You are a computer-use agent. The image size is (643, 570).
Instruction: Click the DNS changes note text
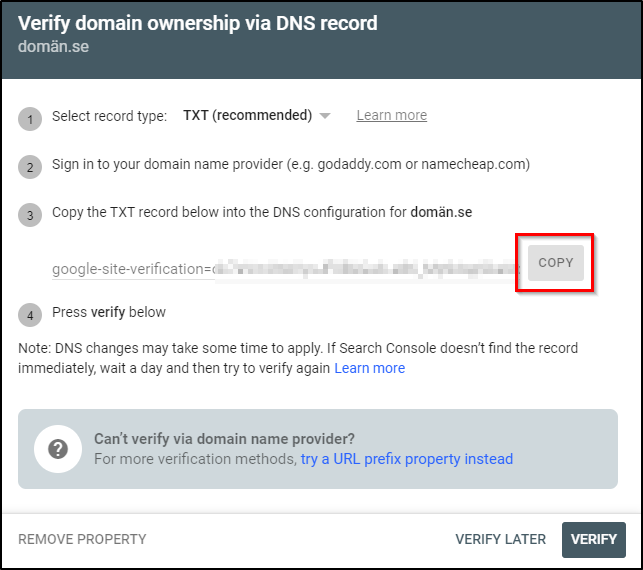pos(298,348)
